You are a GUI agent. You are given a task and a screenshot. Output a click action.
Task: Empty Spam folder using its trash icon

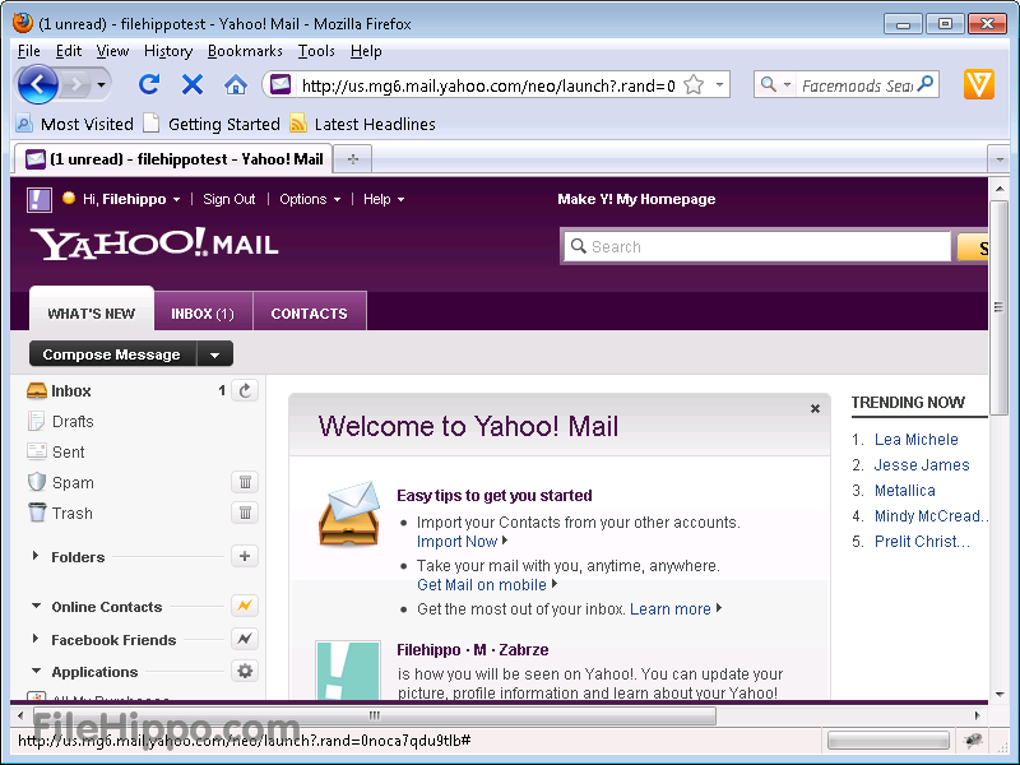pos(244,483)
